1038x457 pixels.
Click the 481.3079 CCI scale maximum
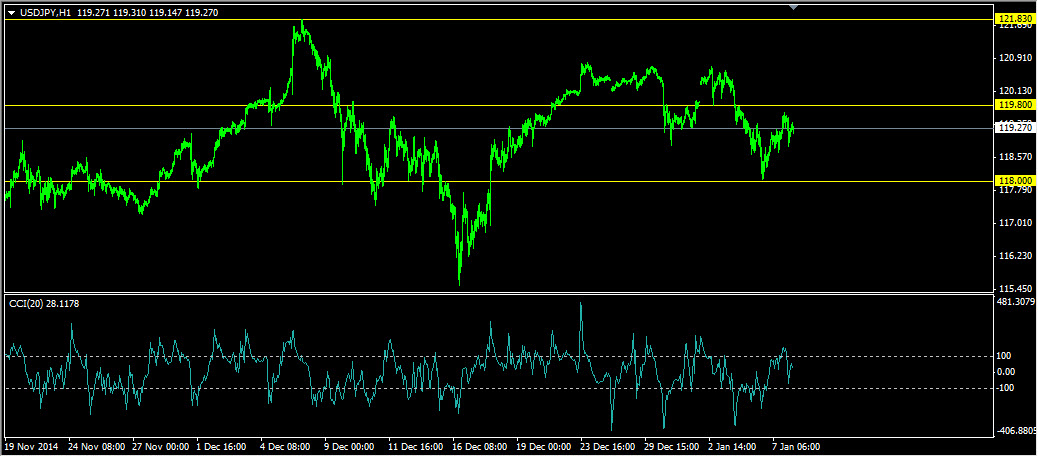(x=1018, y=303)
